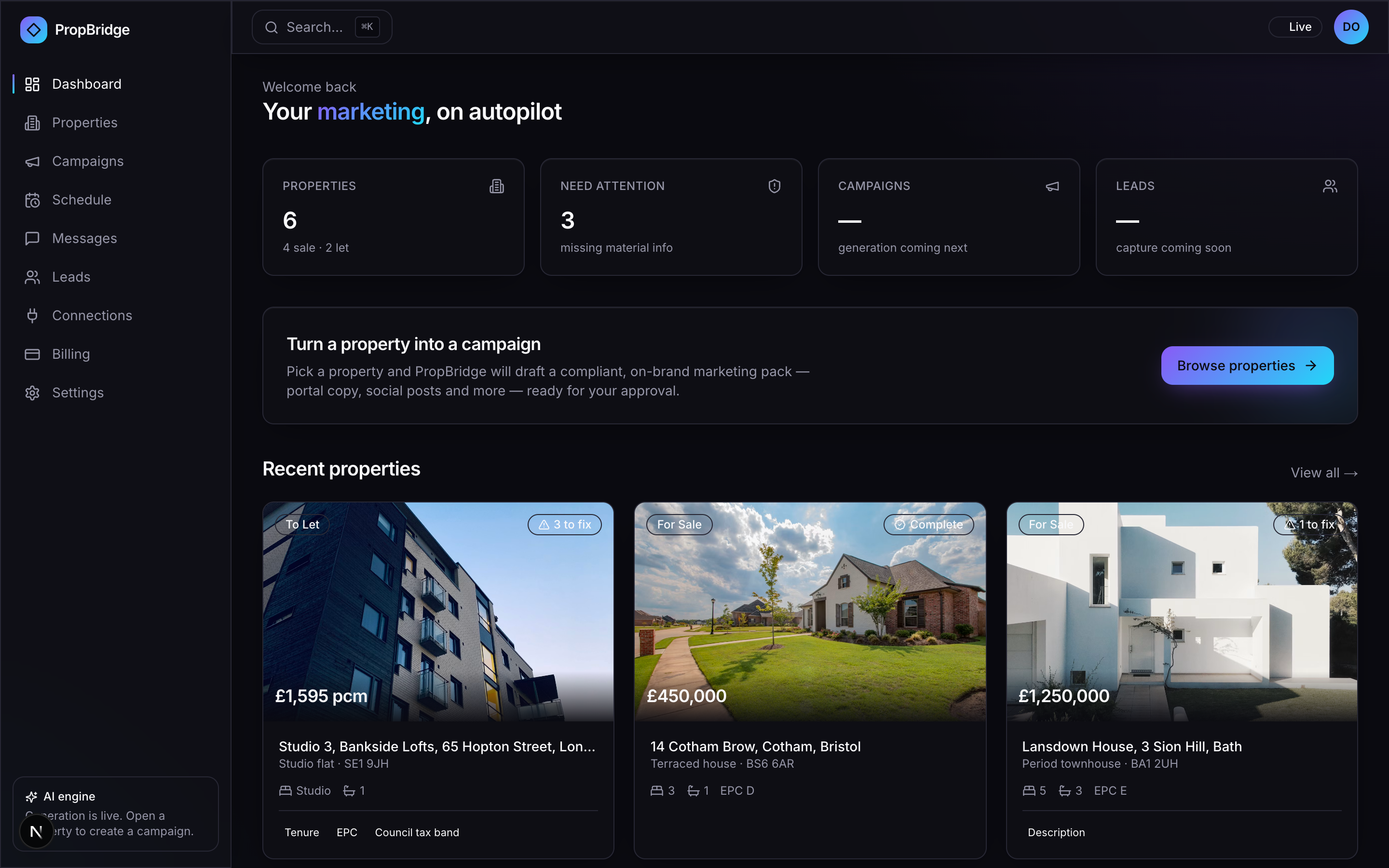Click the Council tax band tag
The image size is (1389, 868).
pos(417,832)
